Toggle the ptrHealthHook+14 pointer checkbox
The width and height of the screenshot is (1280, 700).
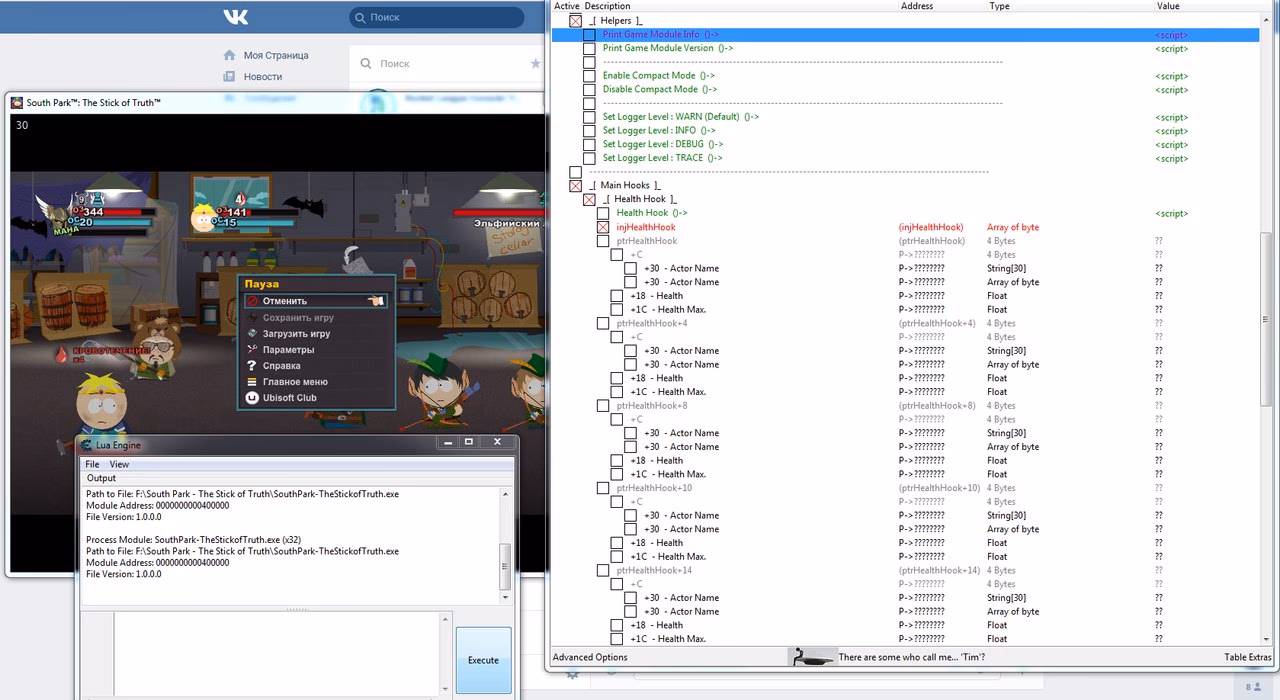tap(603, 570)
